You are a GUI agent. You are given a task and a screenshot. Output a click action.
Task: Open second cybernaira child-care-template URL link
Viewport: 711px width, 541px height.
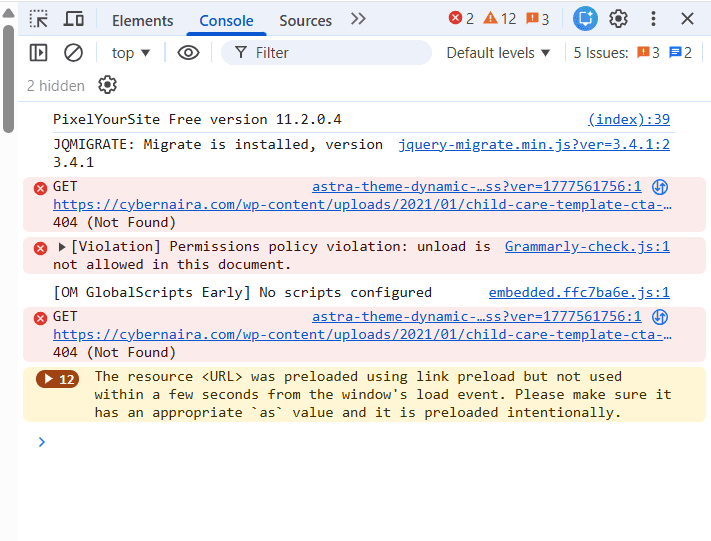[362, 335]
